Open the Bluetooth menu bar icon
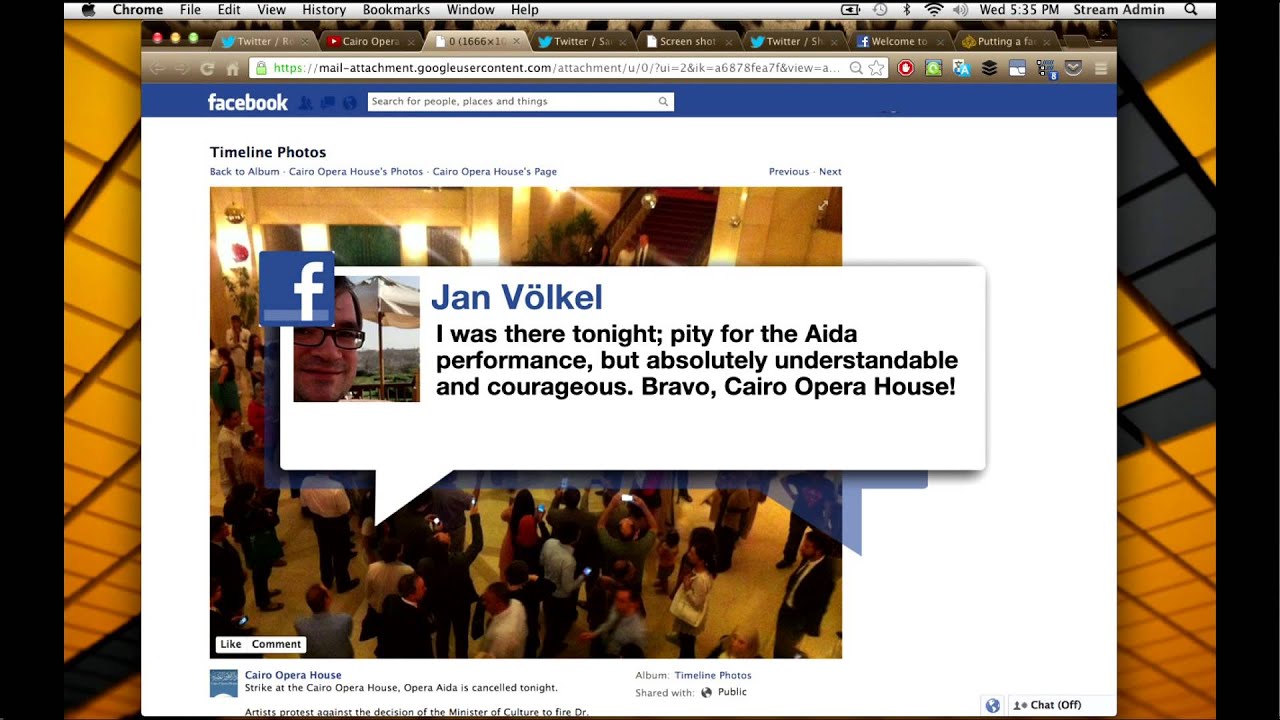The image size is (1280, 720). [x=907, y=10]
